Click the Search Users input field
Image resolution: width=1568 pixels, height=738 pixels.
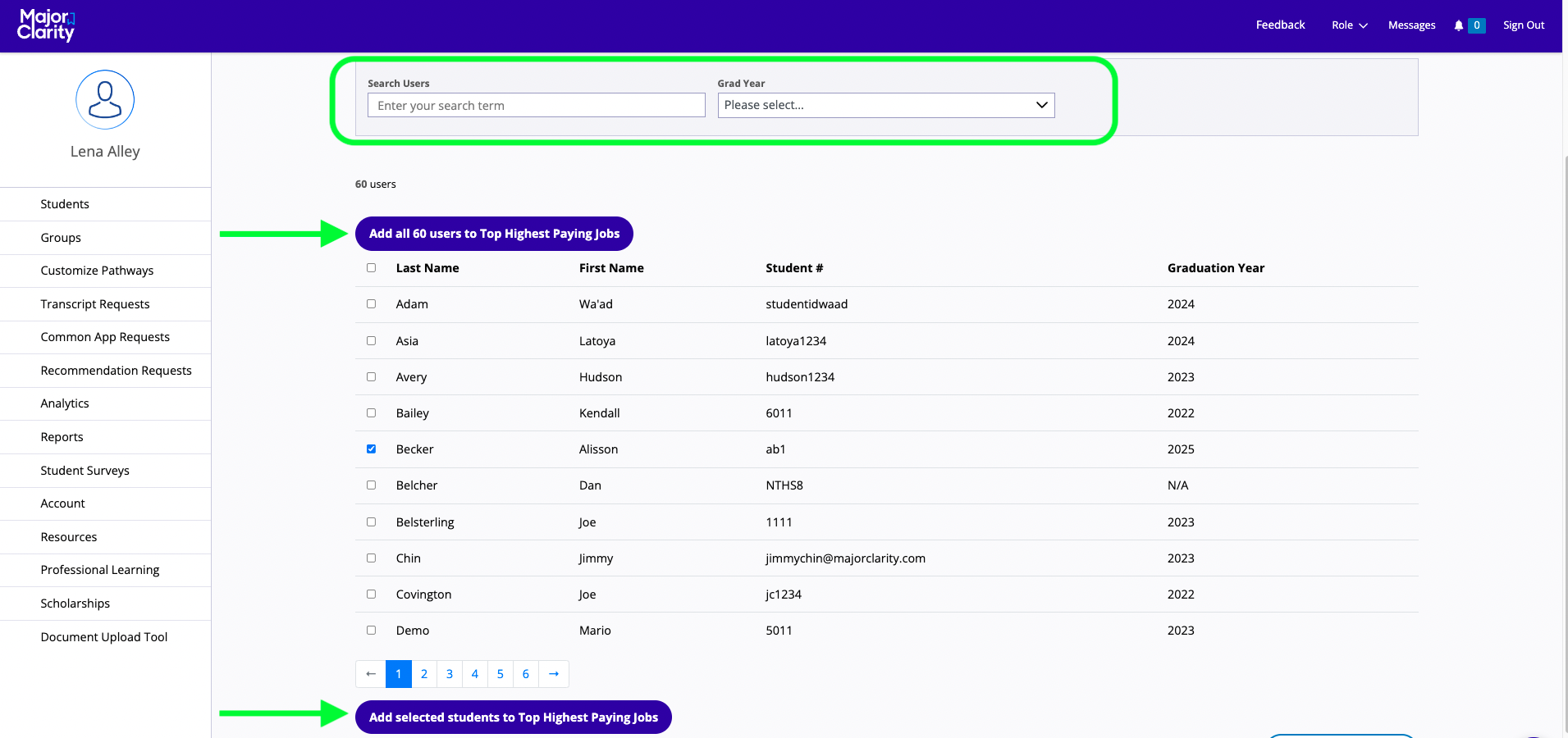(536, 106)
